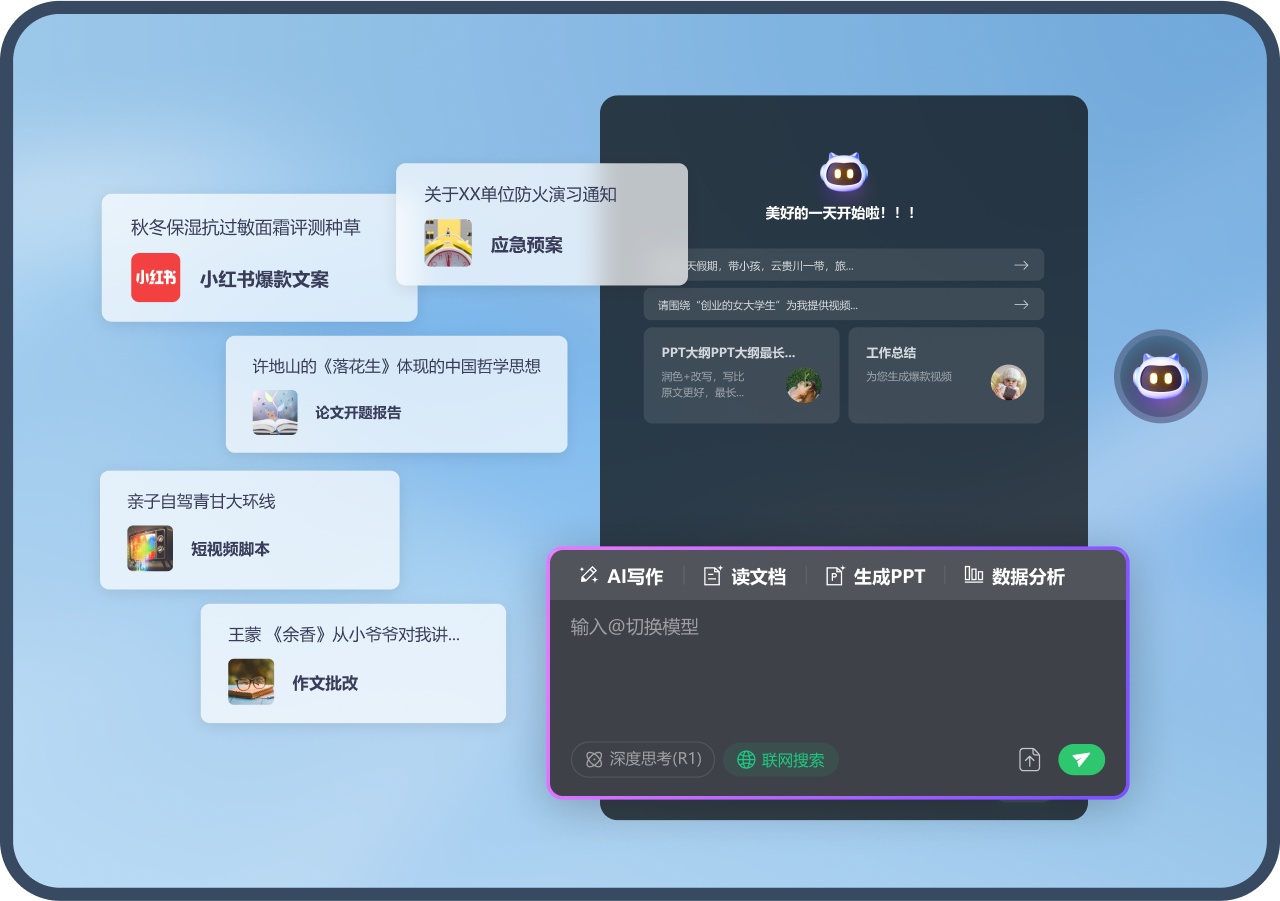Toggle the 联网搜索 web search option

[x=781, y=760]
